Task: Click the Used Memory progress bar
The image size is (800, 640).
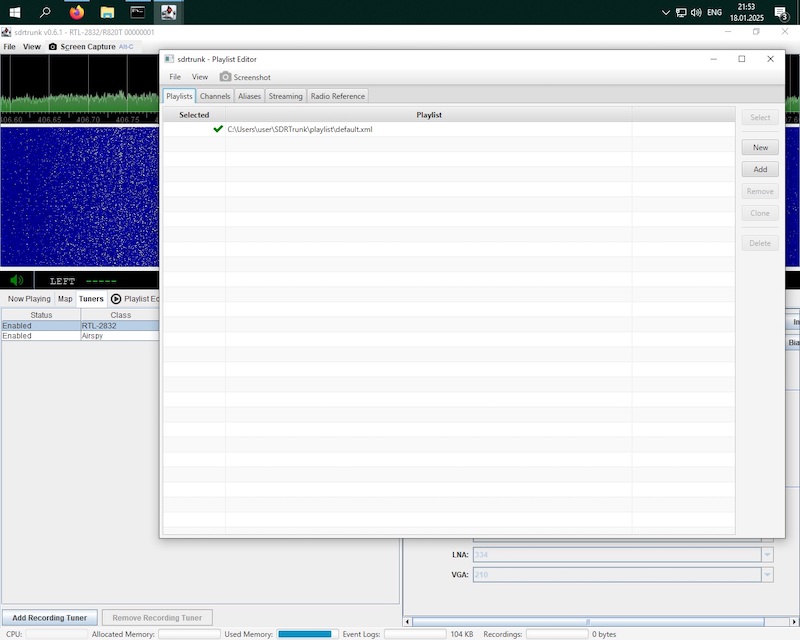Action: (308, 634)
